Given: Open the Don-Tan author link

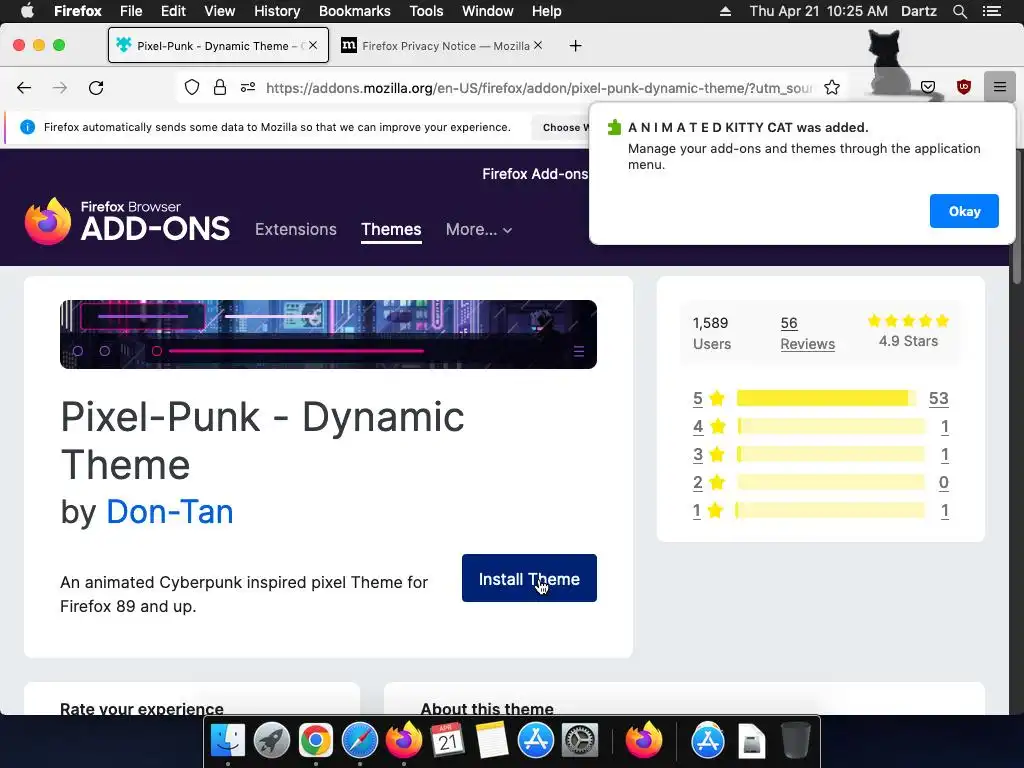Looking at the screenshot, I should point(170,511).
